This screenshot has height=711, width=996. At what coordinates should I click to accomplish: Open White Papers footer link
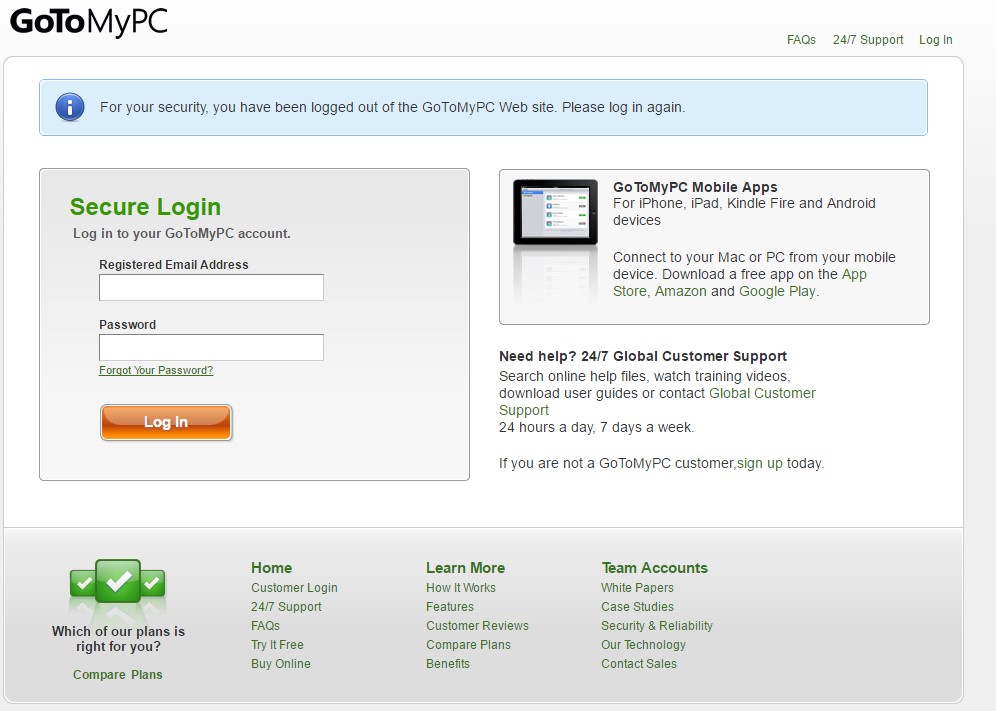(x=637, y=588)
